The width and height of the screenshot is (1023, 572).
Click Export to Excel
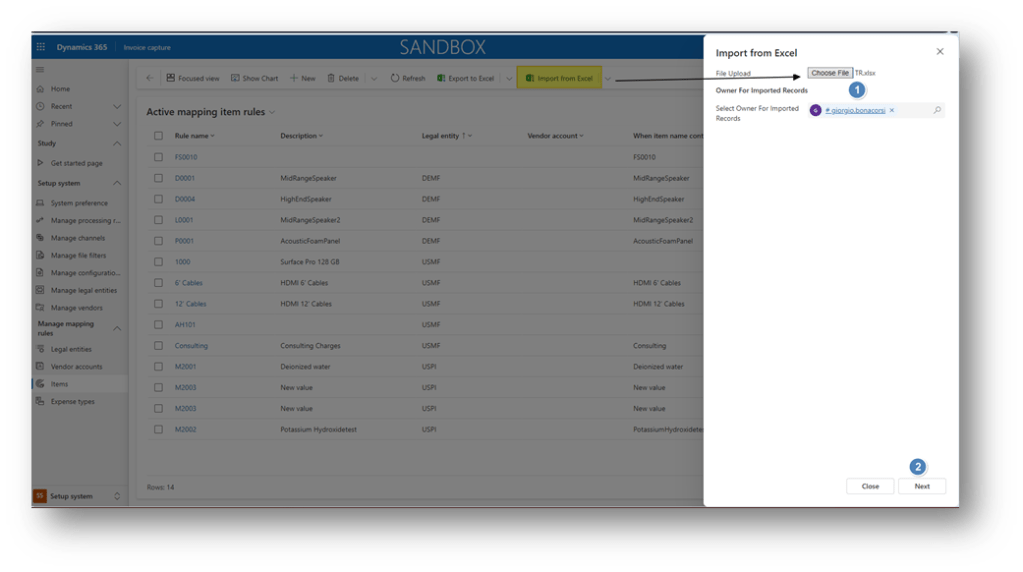click(466, 78)
